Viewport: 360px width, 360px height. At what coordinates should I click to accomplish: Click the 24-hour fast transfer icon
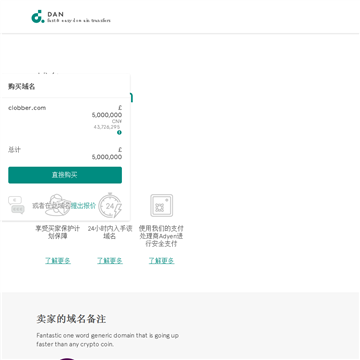point(110,205)
